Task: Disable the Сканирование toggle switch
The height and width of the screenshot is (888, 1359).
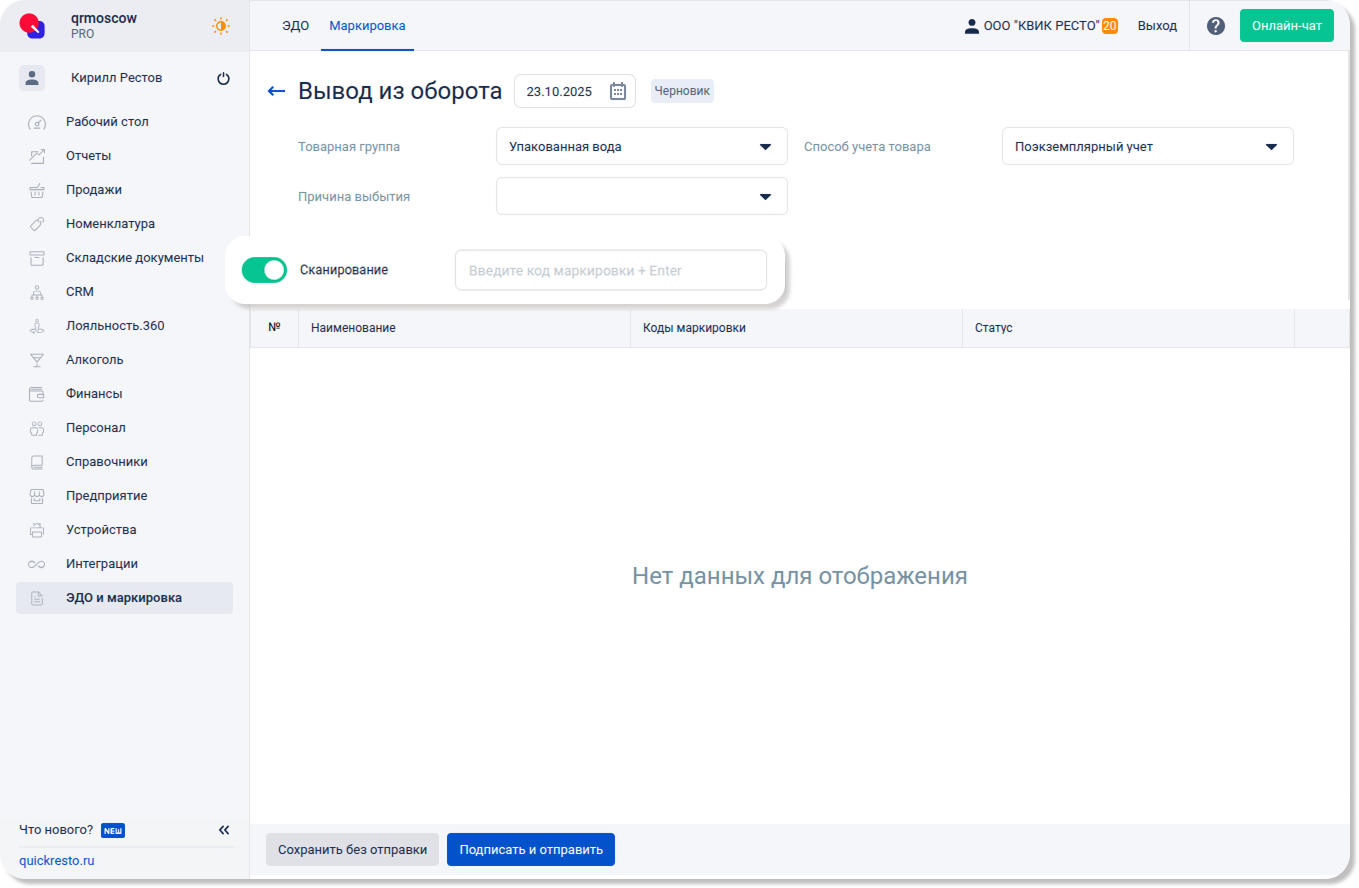Action: [x=264, y=270]
